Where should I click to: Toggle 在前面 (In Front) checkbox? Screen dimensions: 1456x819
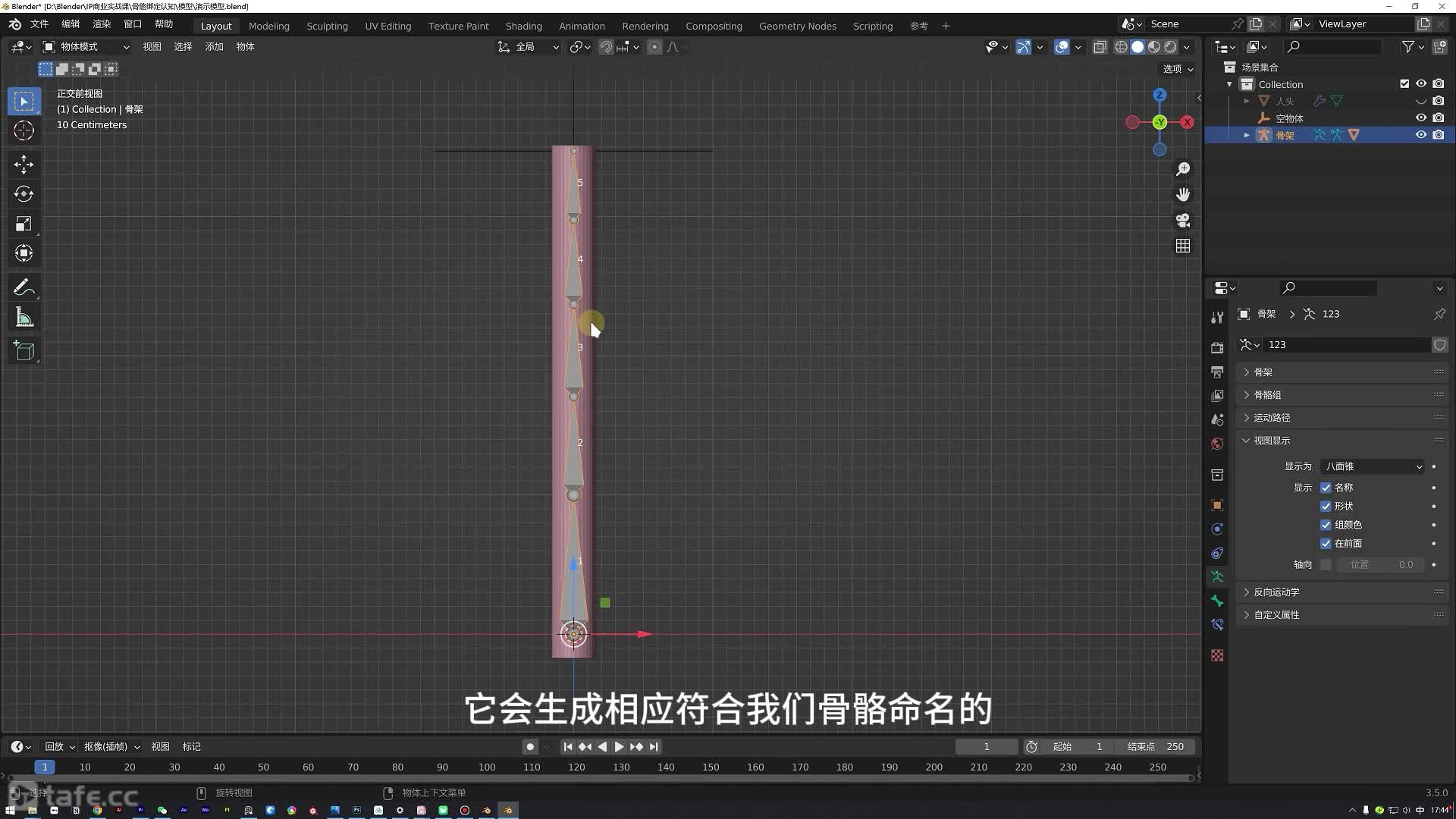click(x=1326, y=544)
